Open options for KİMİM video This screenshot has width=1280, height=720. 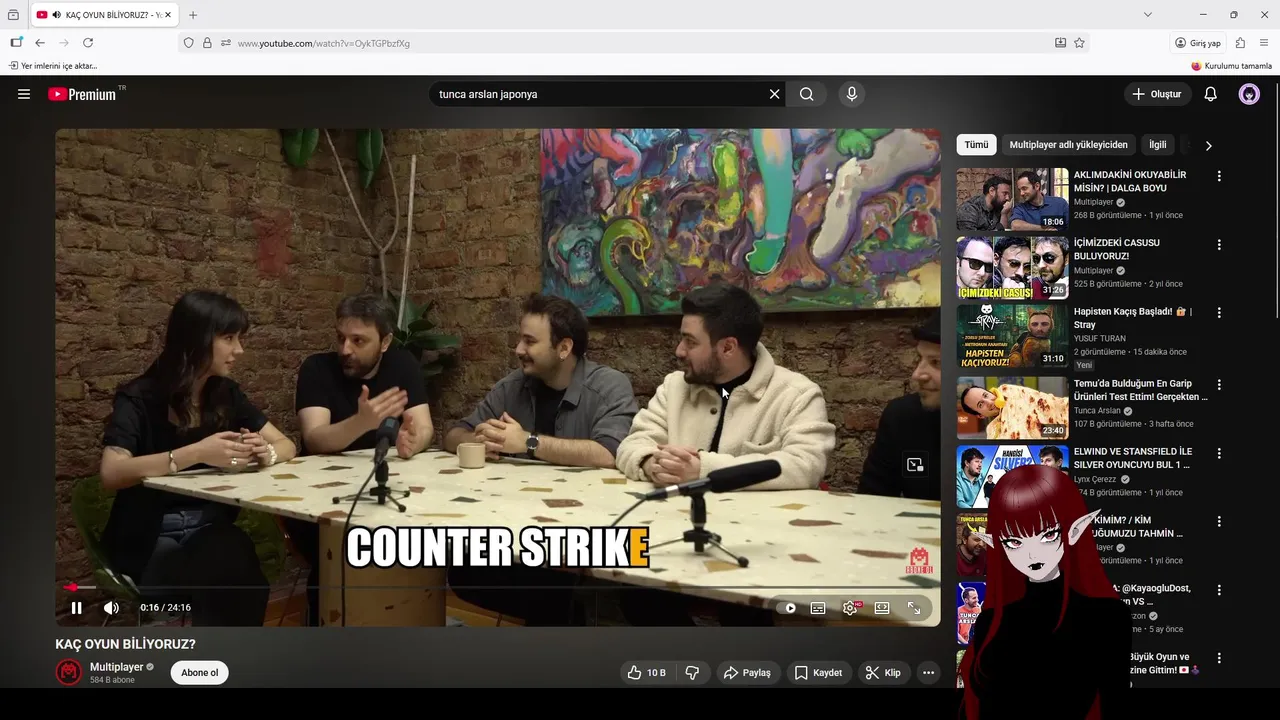point(1219,521)
